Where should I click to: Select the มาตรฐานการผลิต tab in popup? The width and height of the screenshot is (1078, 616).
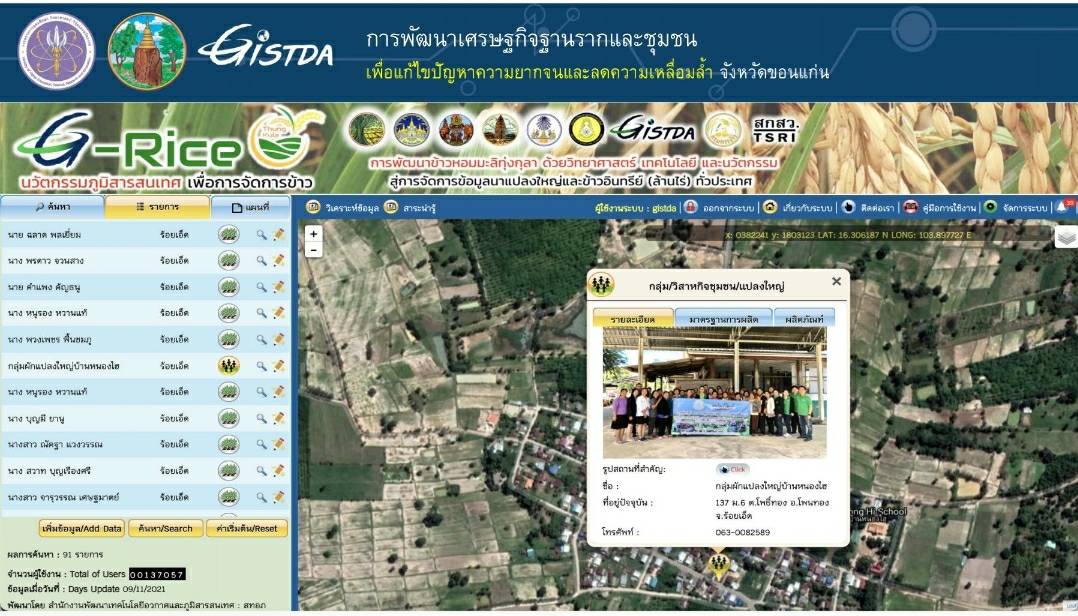[x=723, y=319]
